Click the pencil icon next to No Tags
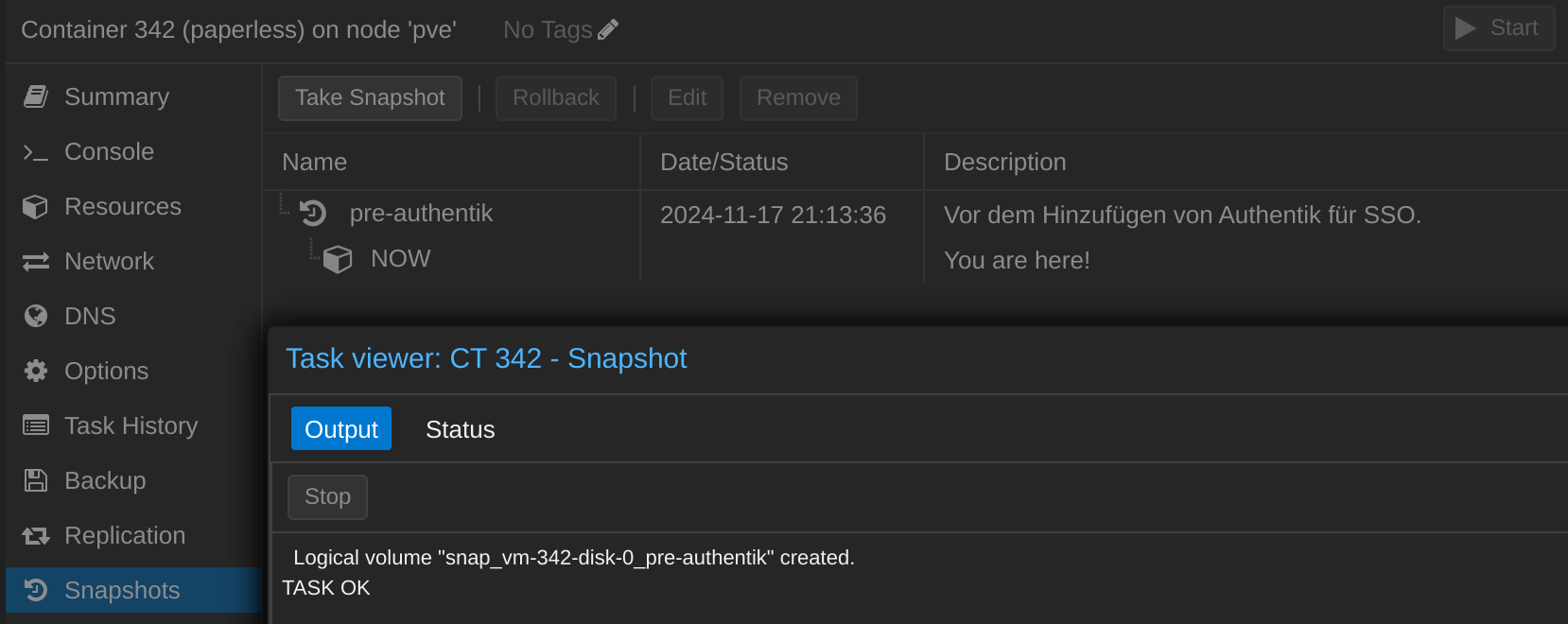 tap(608, 30)
